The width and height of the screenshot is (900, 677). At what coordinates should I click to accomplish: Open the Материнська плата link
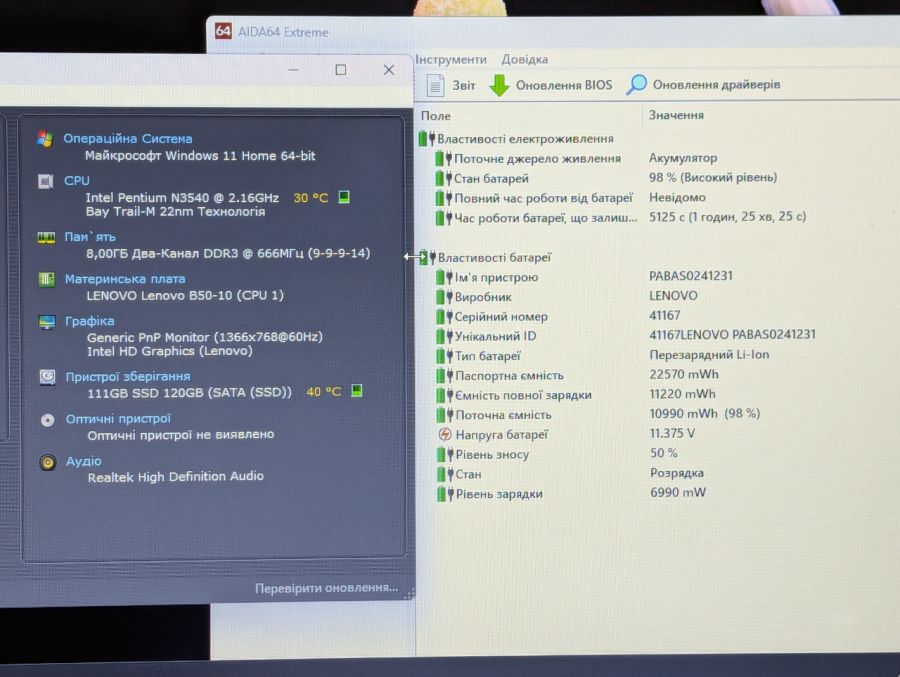pos(125,279)
